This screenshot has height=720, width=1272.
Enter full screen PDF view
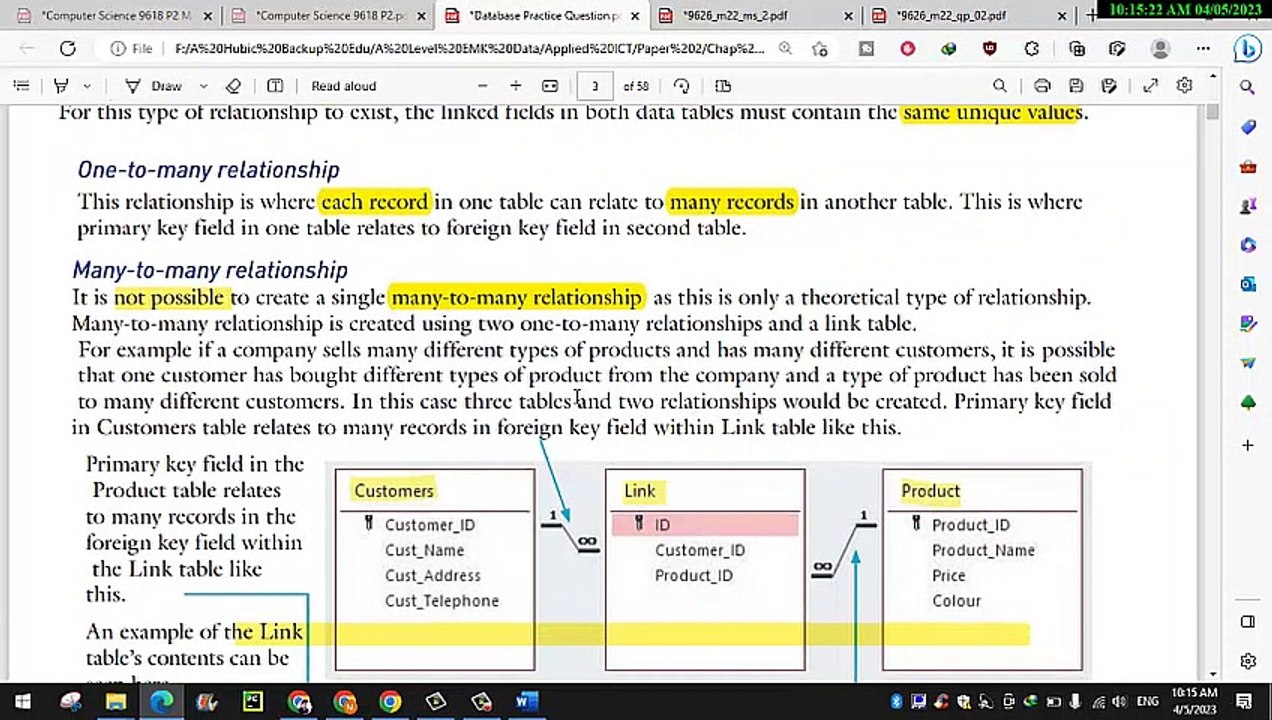point(1150,86)
